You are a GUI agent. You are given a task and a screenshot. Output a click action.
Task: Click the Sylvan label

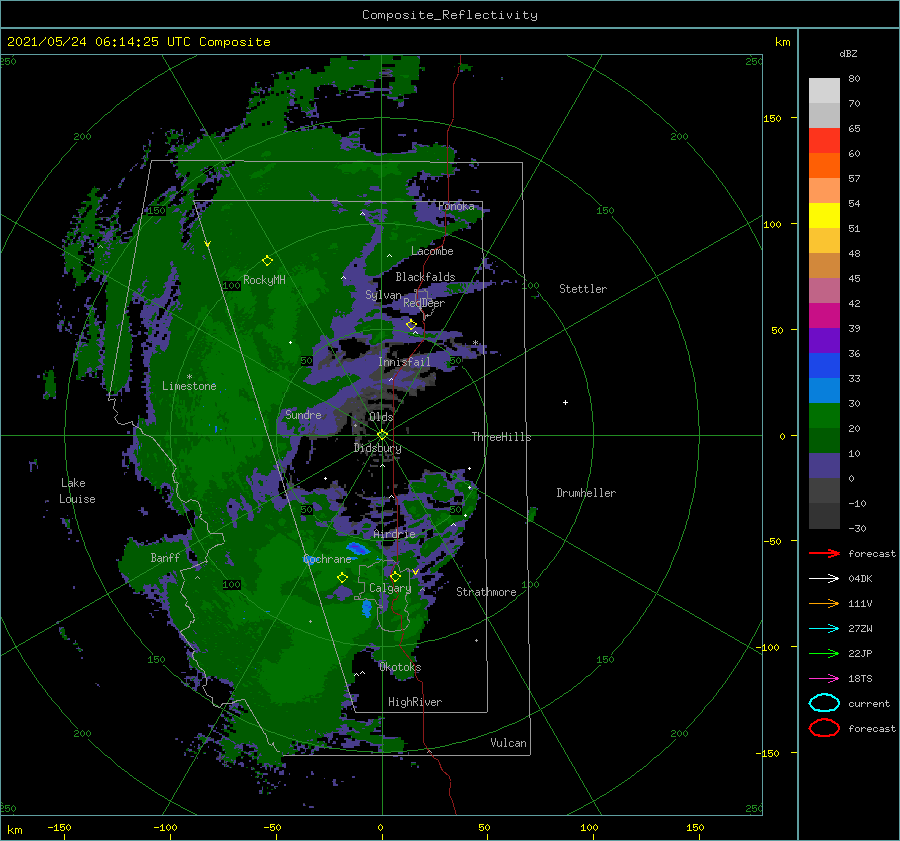click(x=383, y=295)
